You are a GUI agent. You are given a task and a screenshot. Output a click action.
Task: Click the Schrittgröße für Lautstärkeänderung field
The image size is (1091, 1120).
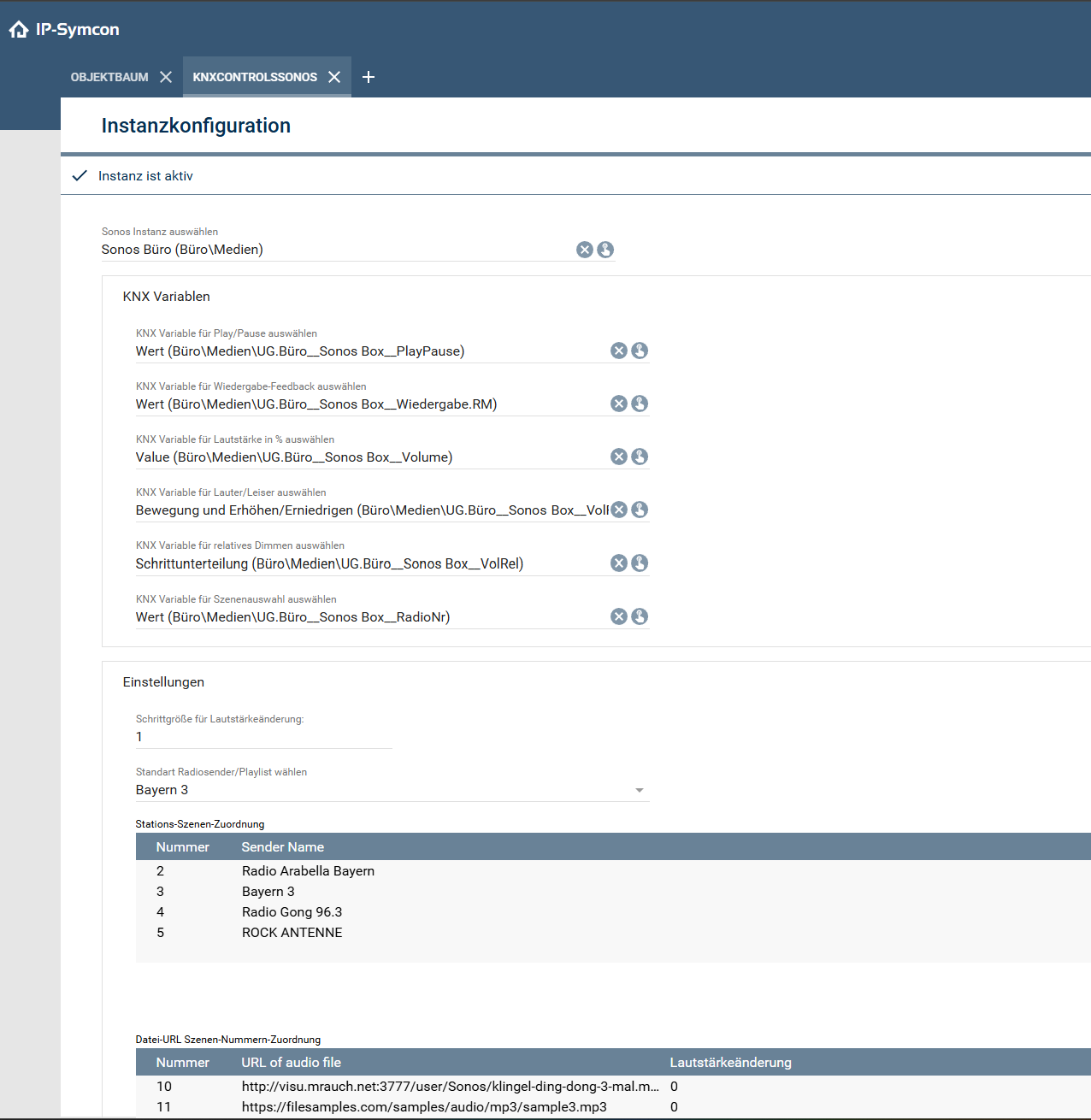pos(263,737)
